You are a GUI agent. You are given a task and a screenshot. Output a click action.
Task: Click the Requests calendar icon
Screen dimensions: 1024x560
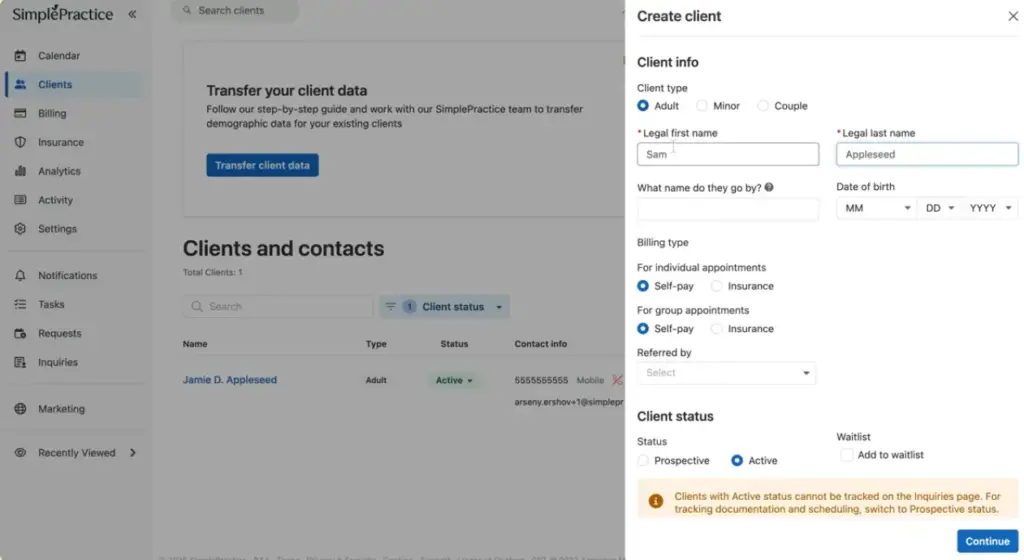20,333
